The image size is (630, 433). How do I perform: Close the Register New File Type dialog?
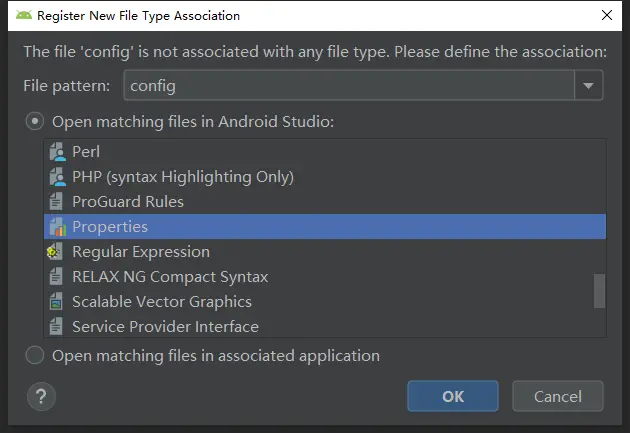(x=606, y=16)
